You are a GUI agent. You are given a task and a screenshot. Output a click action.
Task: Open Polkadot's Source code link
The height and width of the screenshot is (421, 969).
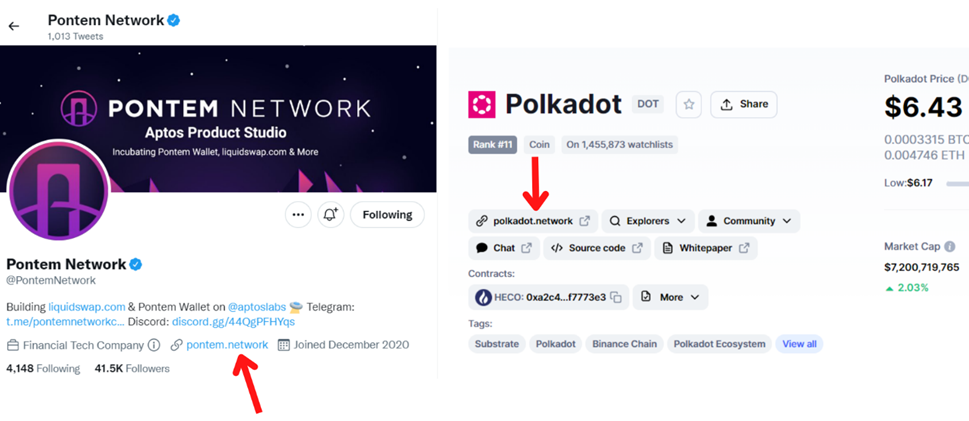point(596,248)
